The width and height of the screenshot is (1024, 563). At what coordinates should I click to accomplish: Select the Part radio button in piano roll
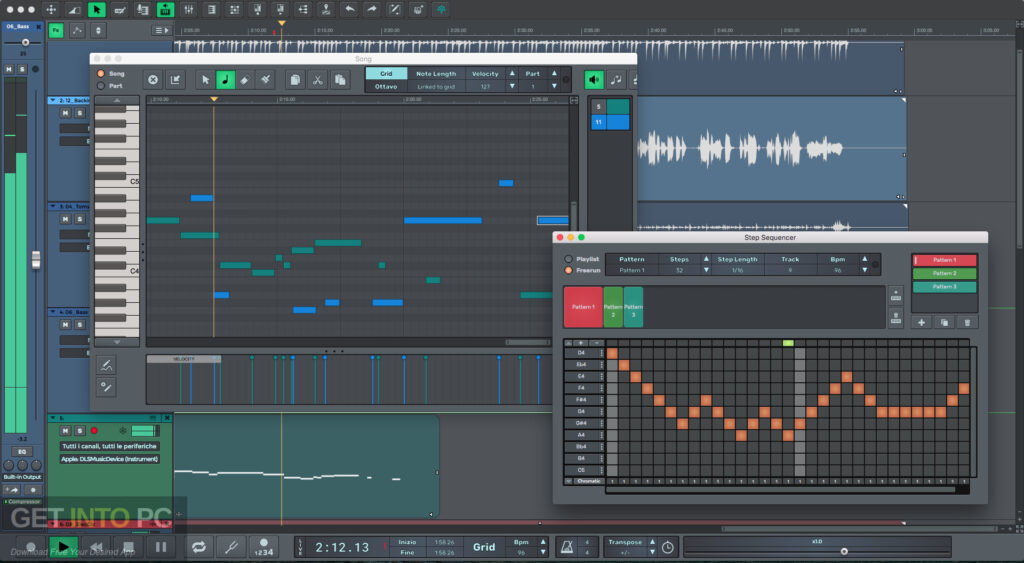pyautogui.click(x=101, y=86)
